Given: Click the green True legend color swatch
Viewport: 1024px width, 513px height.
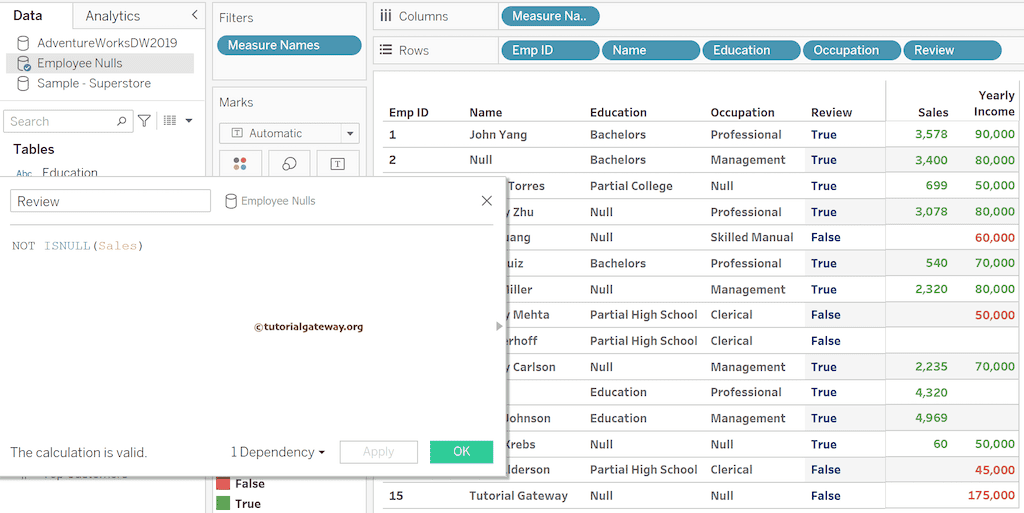Looking at the screenshot, I should pos(223,504).
